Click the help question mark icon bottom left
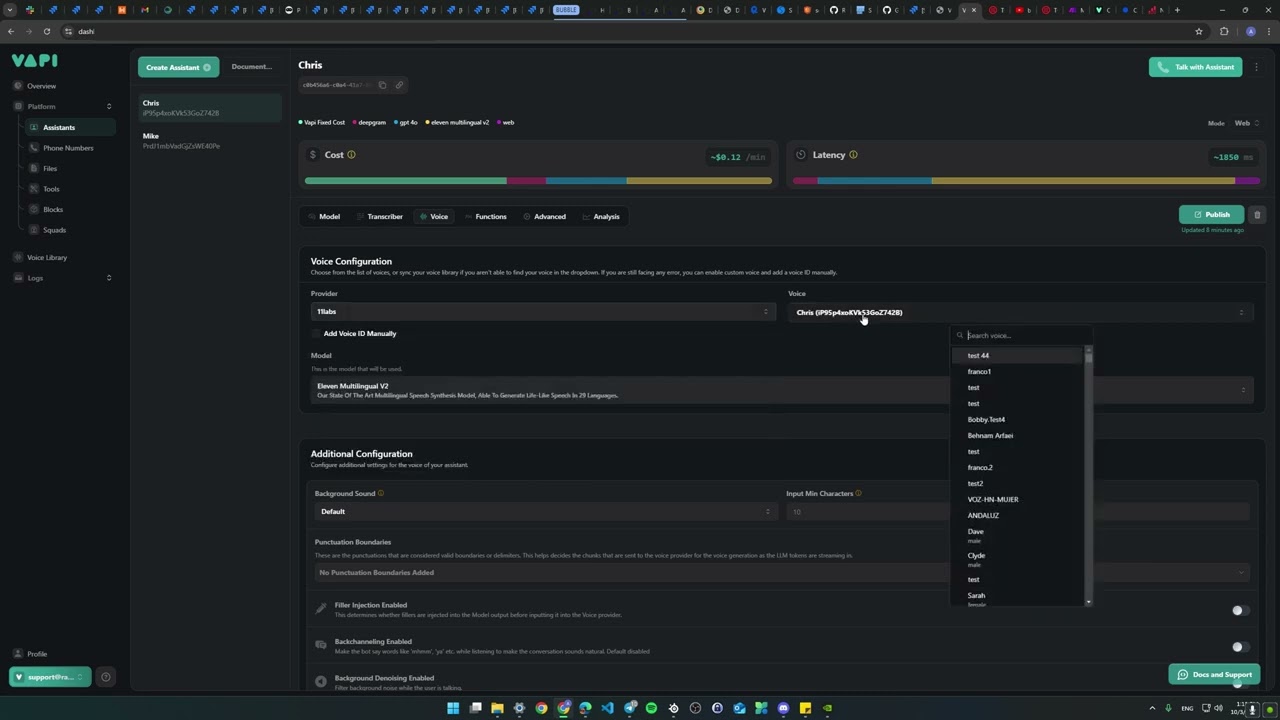The image size is (1280, 720). (x=106, y=677)
